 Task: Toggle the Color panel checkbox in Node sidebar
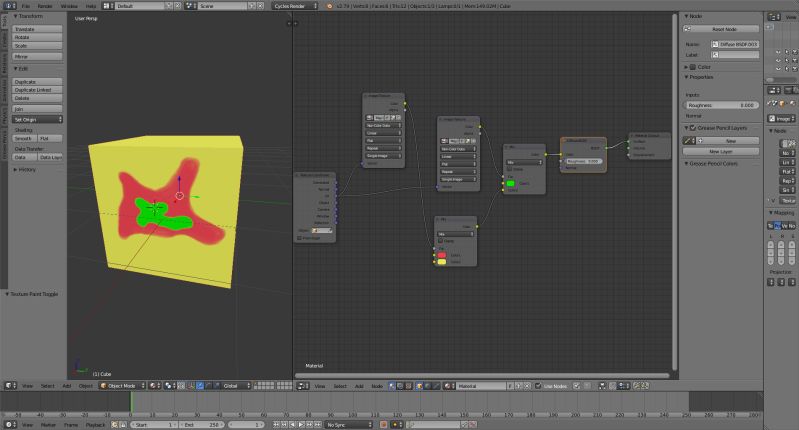[x=693, y=67]
